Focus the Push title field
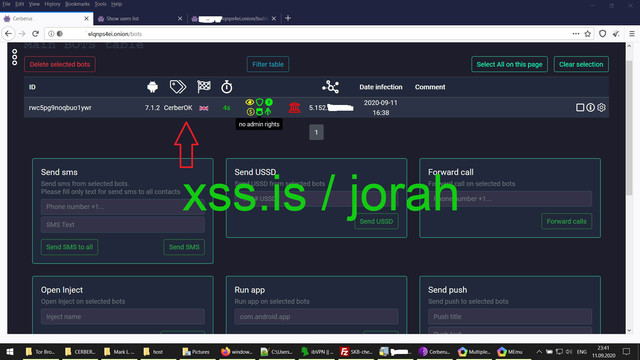The width and height of the screenshot is (640, 360). 510,317
